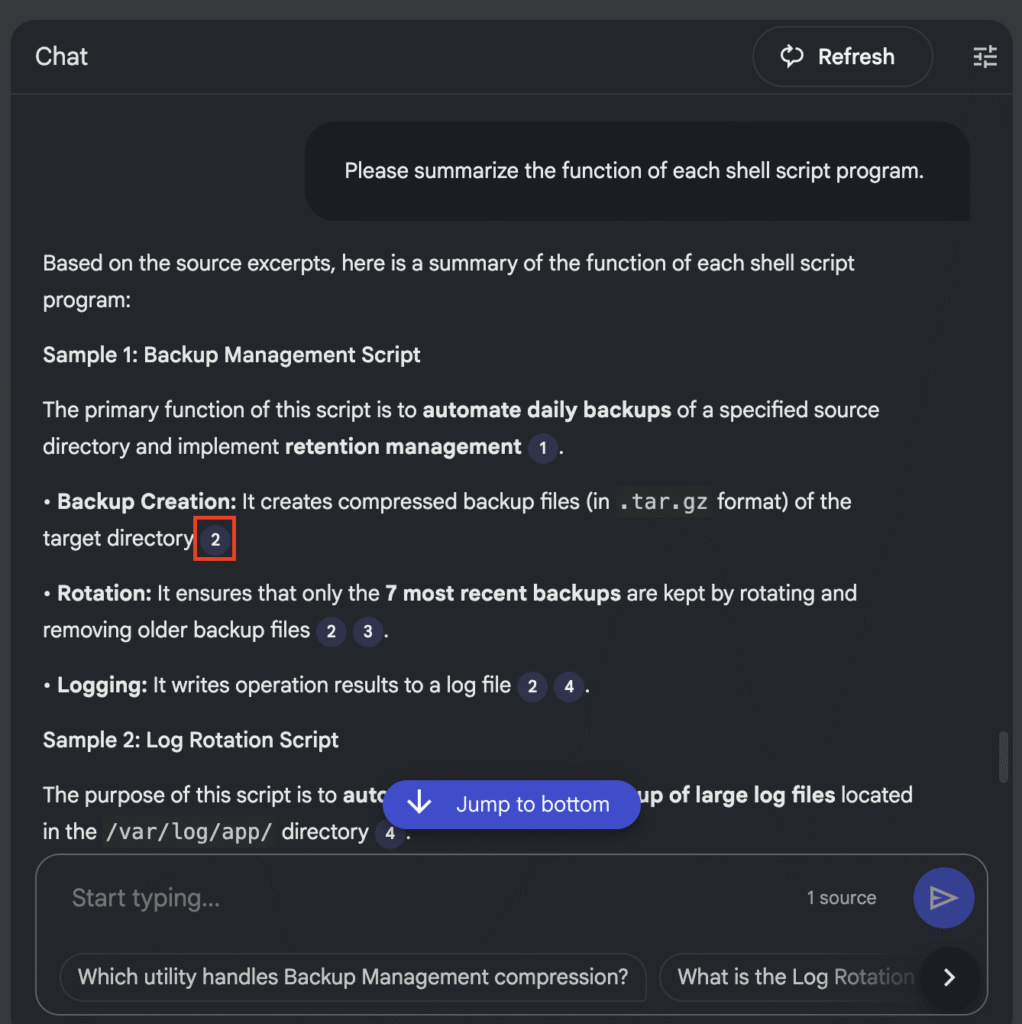This screenshot has width=1022, height=1024.
Task: Click citation 2 in the Rotation bullet
Action: [331, 631]
